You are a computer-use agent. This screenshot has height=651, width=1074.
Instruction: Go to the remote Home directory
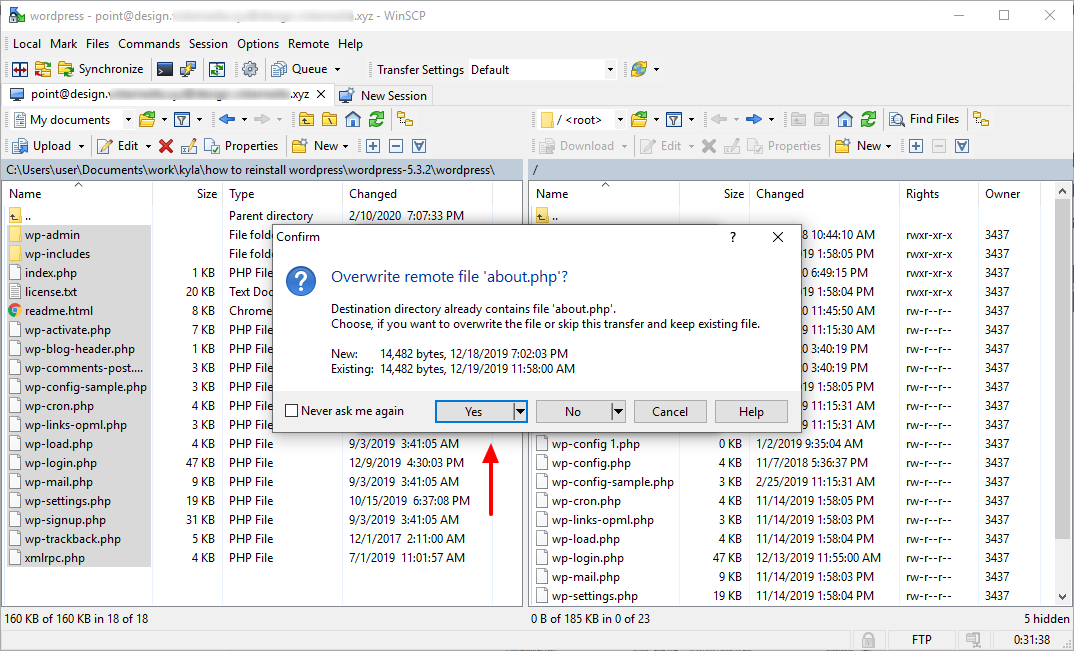point(845,120)
